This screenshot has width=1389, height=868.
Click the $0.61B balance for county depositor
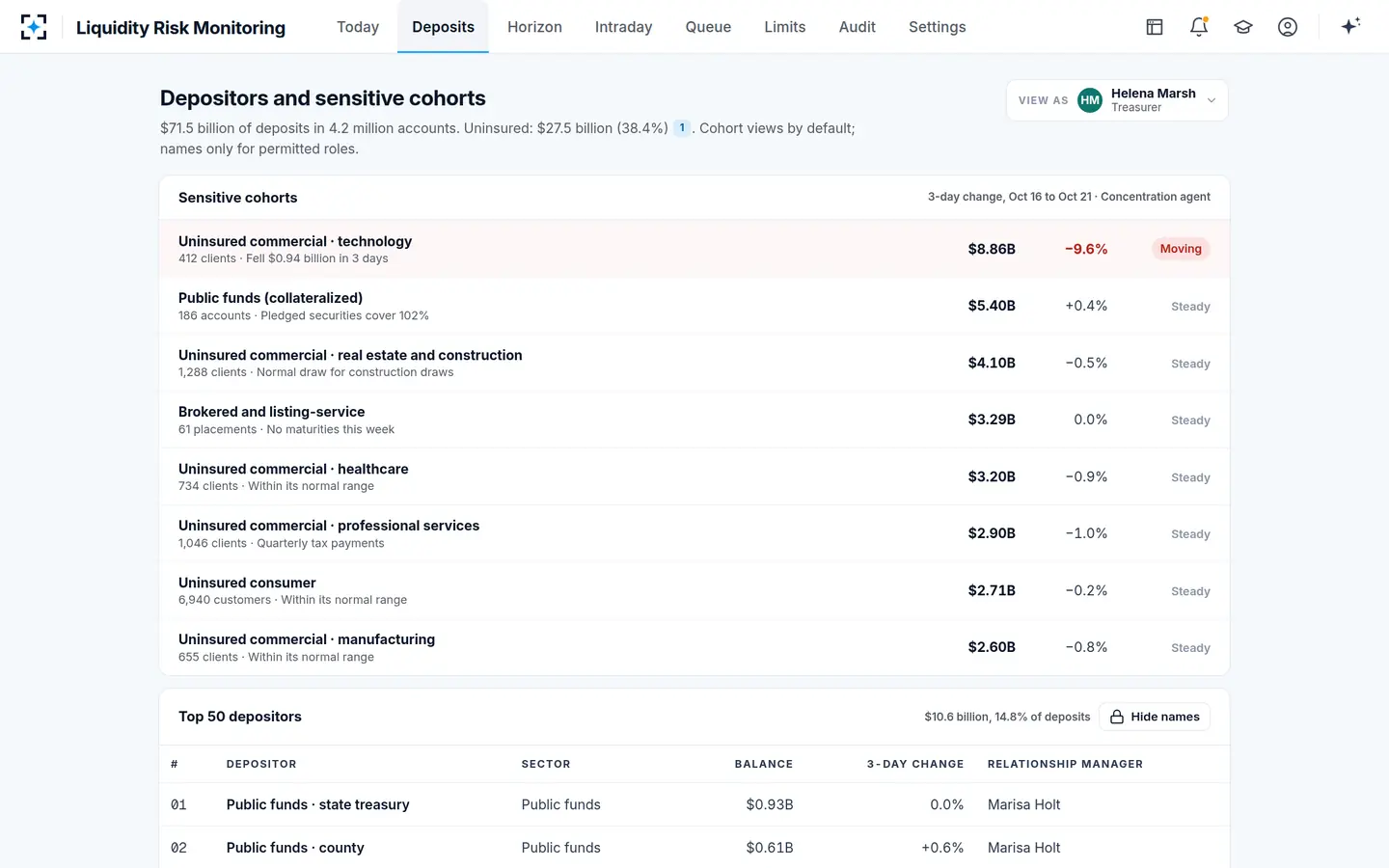coord(770,848)
